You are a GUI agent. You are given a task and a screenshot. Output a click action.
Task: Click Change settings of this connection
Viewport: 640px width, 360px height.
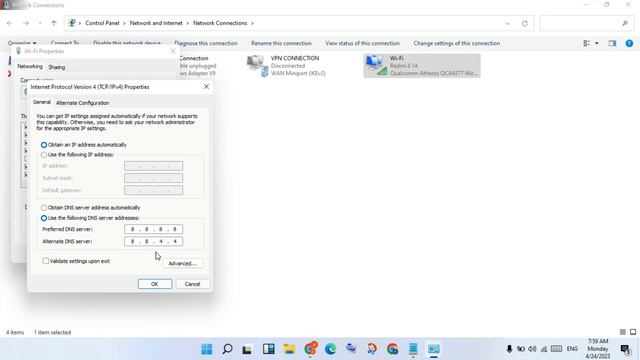[x=457, y=43]
